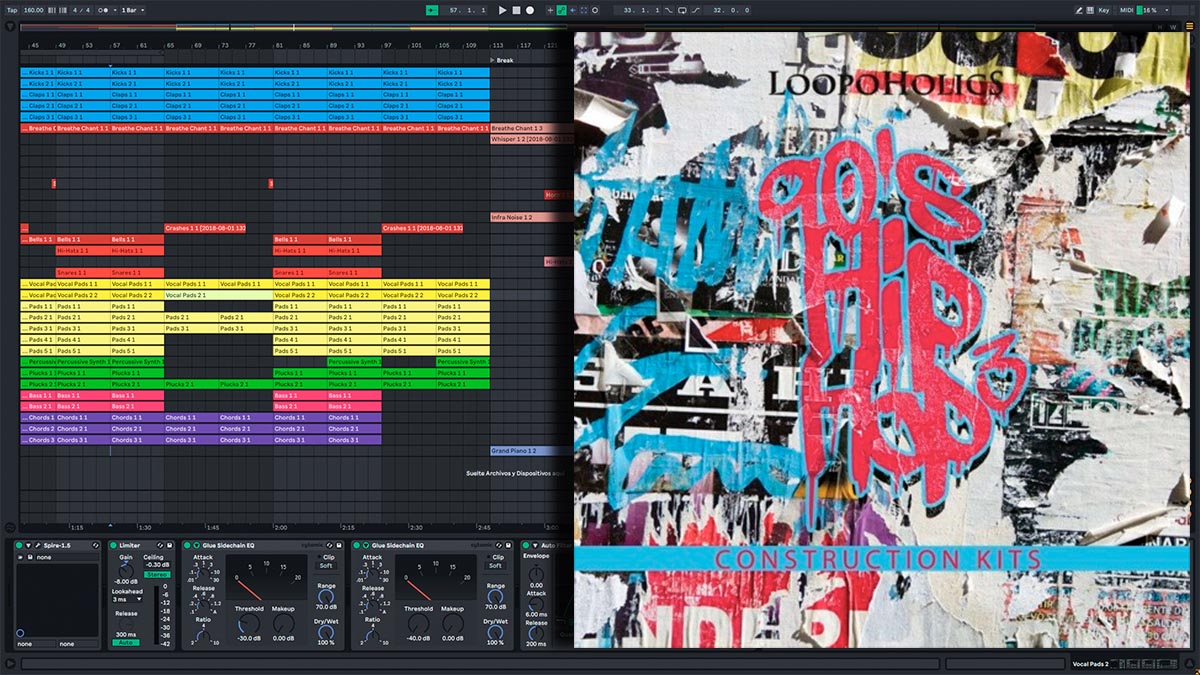The height and width of the screenshot is (675, 1200).
Task: Toggle second Glue Sidechain EQ device activator
Action: (x=358, y=545)
